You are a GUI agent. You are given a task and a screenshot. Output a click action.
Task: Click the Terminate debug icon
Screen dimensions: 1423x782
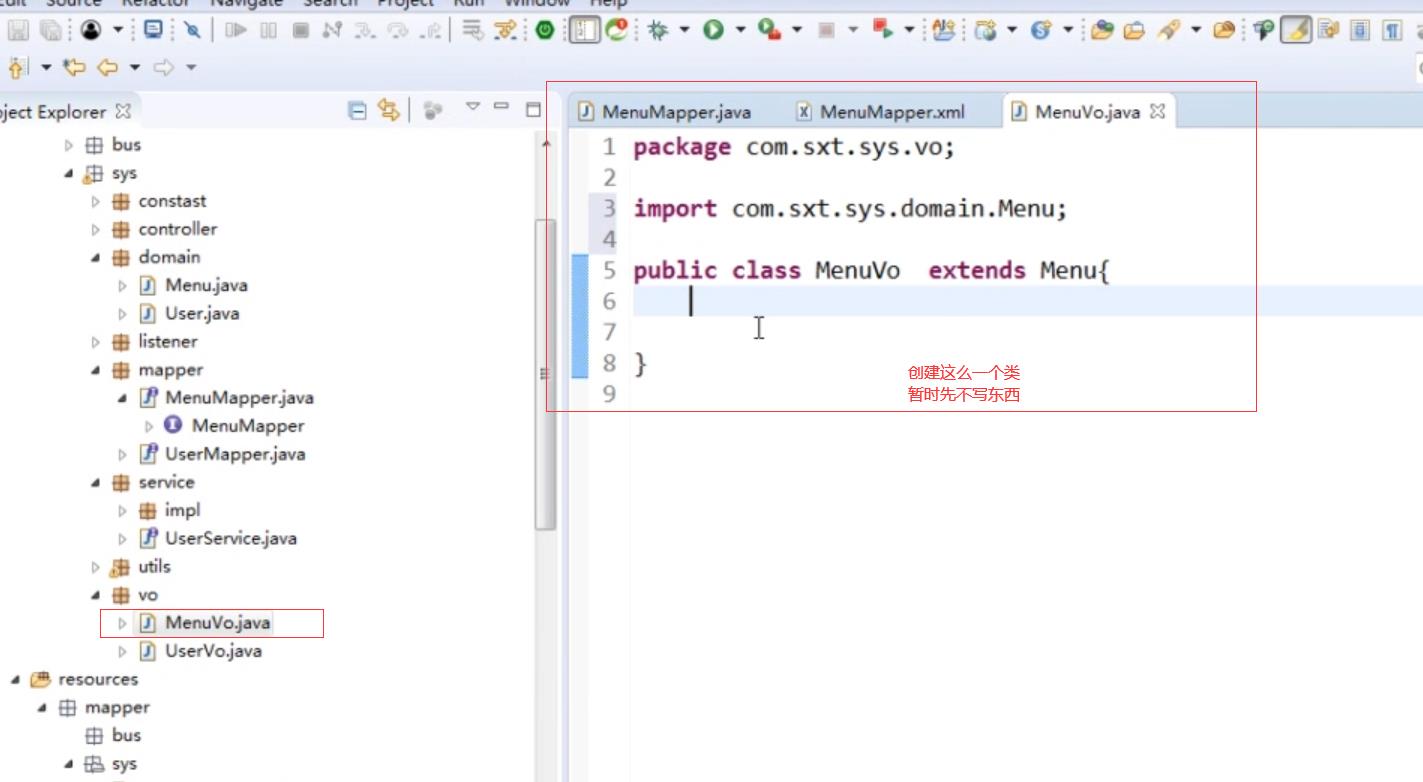(300, 31)
